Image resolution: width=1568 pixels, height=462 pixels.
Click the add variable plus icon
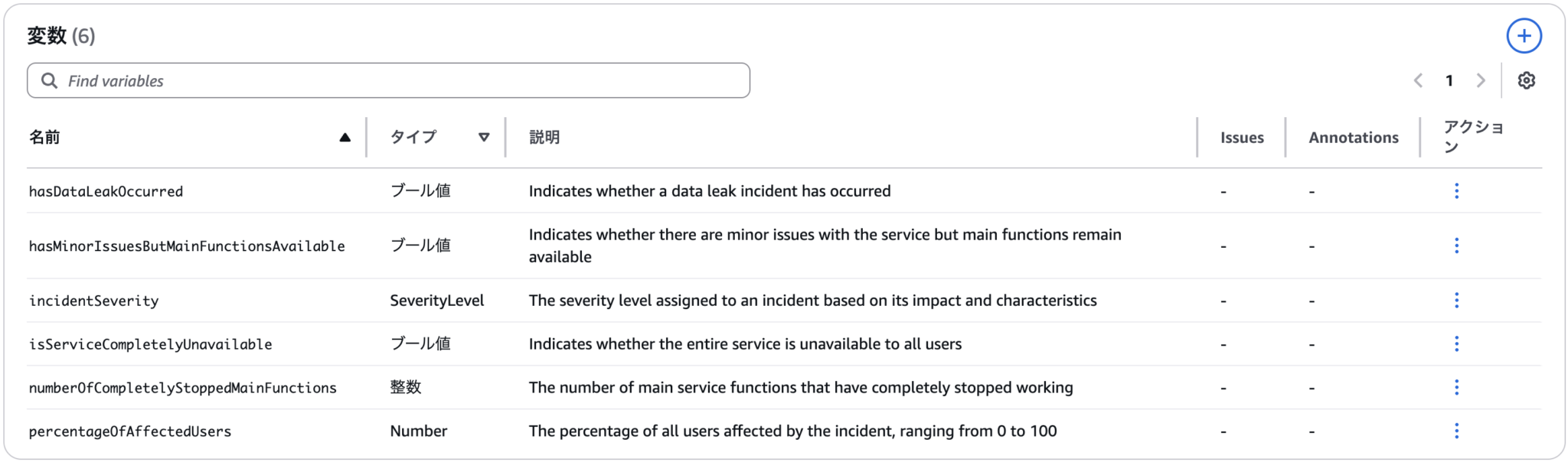tap(1524, 35)
